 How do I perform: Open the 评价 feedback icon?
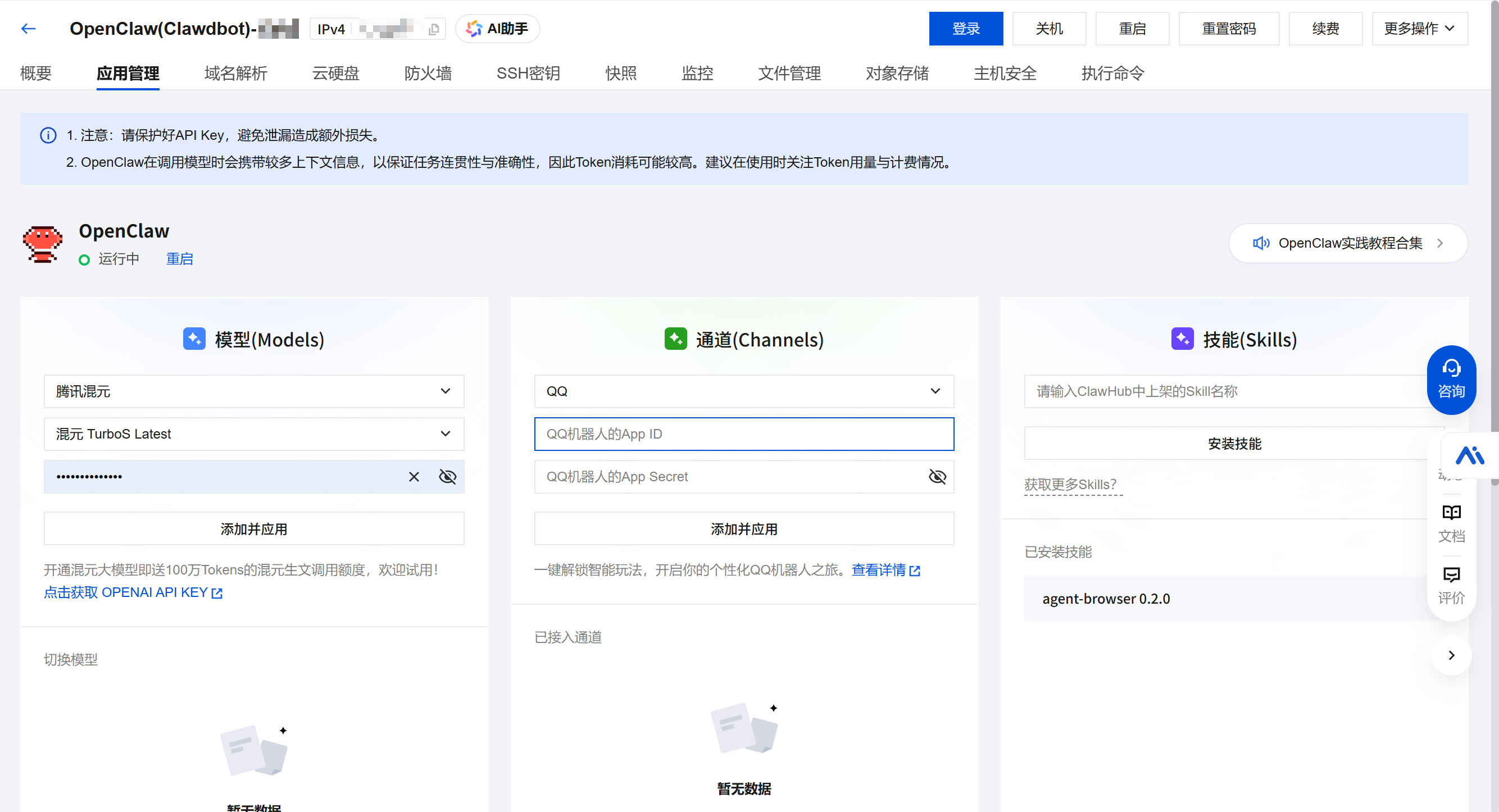(1451, 585)
